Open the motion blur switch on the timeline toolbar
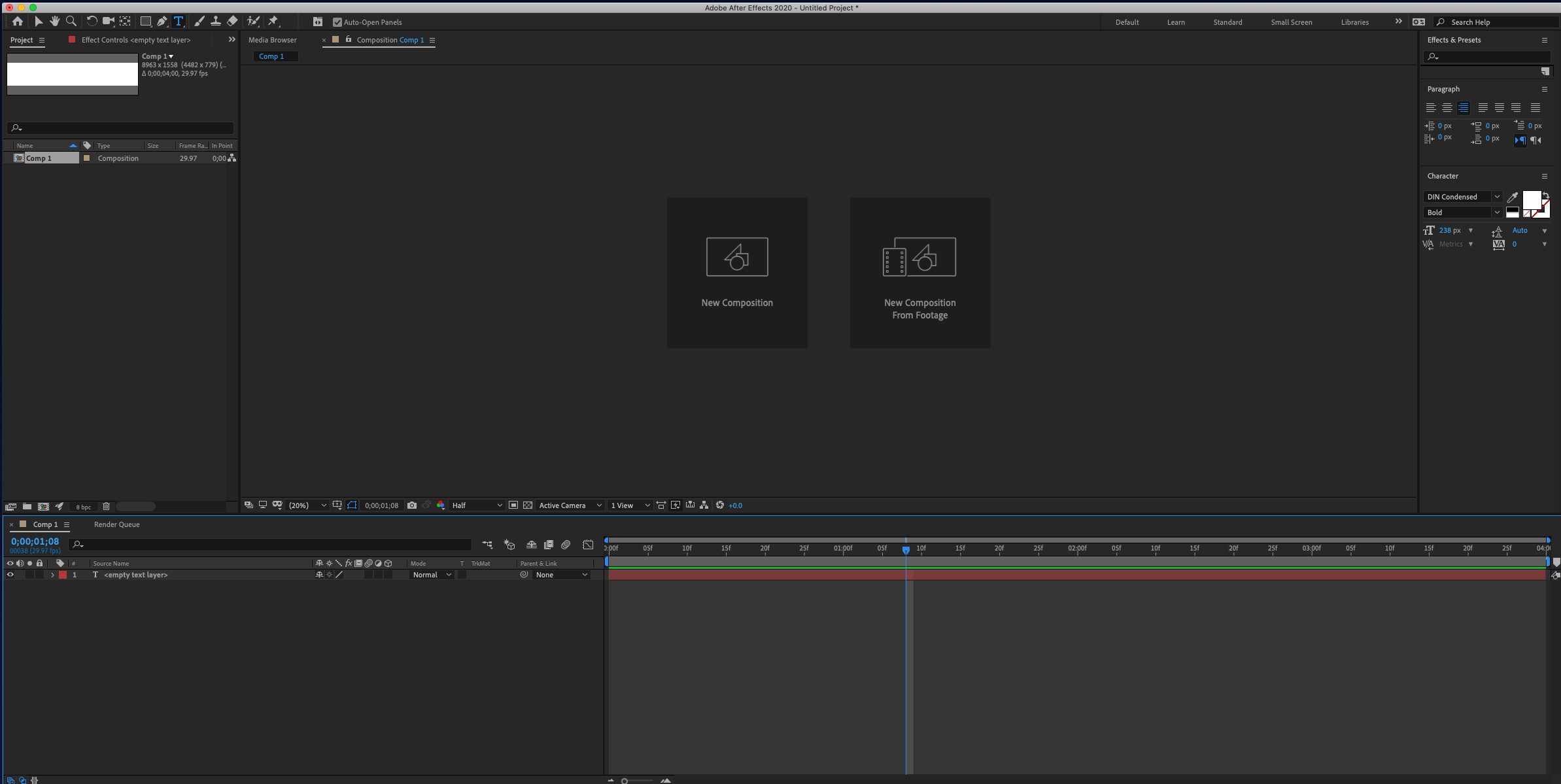The width and height of the screenshot is (1561, 784). 566,544
